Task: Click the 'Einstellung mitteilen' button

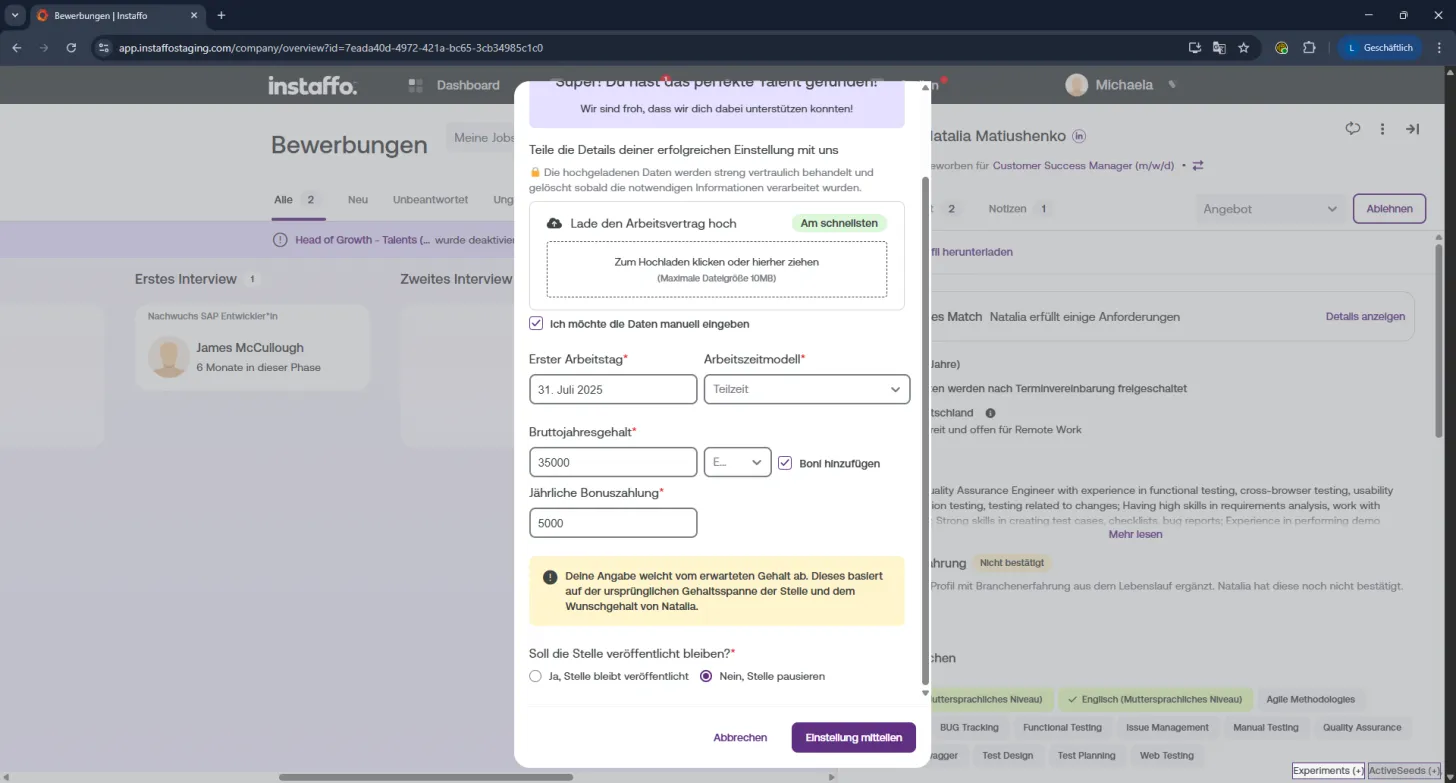Action: (853, 737)
